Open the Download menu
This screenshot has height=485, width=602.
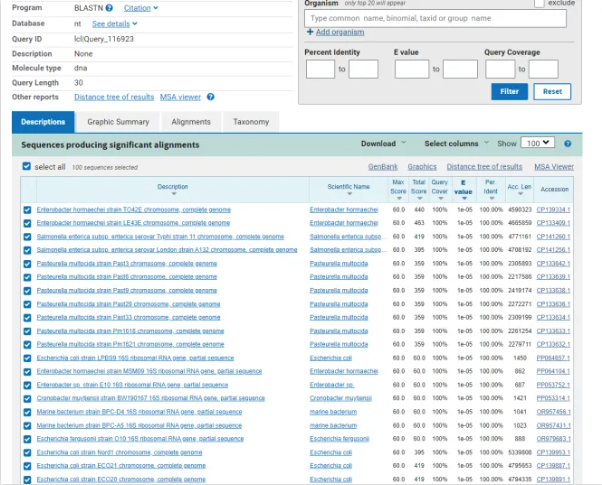click(x=383, y=143)
